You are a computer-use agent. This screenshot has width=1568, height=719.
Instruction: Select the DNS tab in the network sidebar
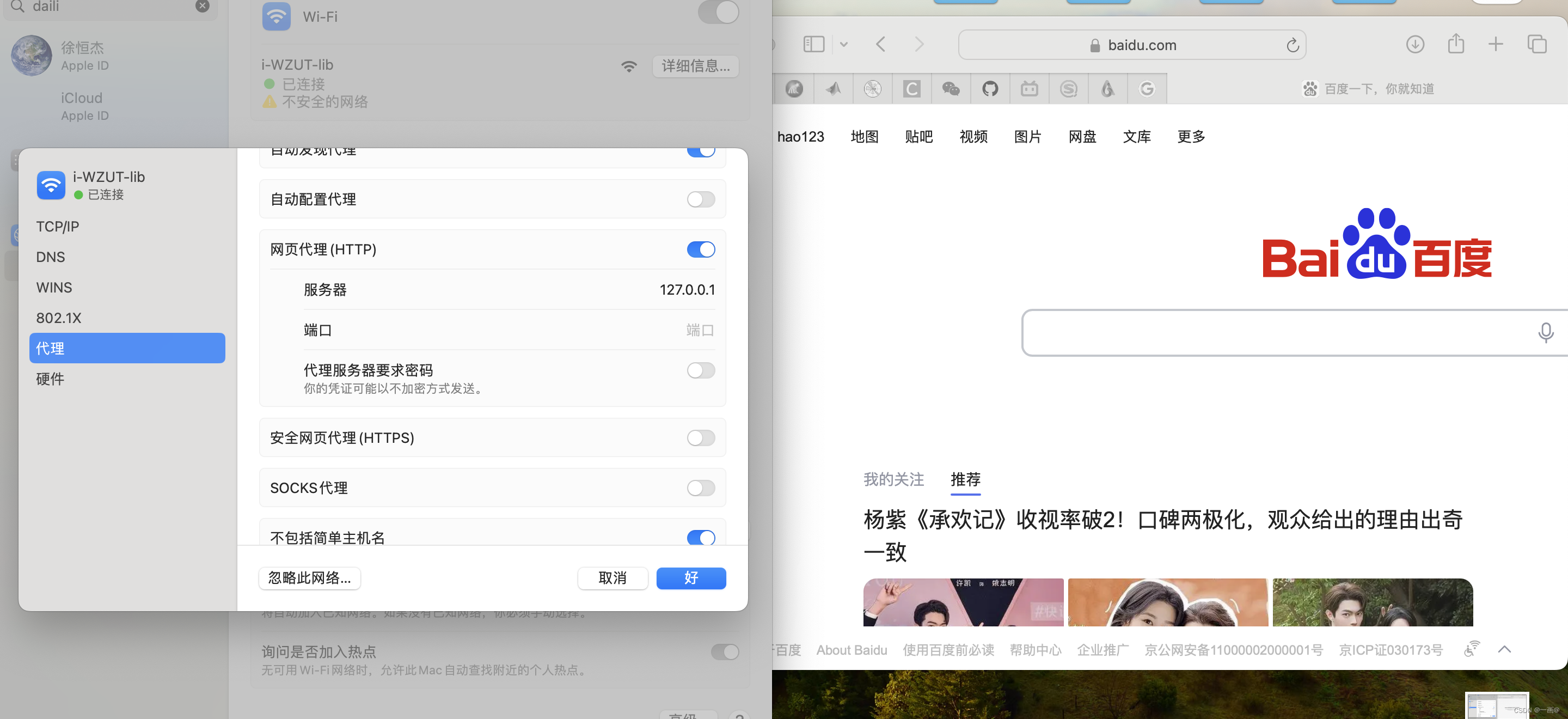tap(51, 257)
